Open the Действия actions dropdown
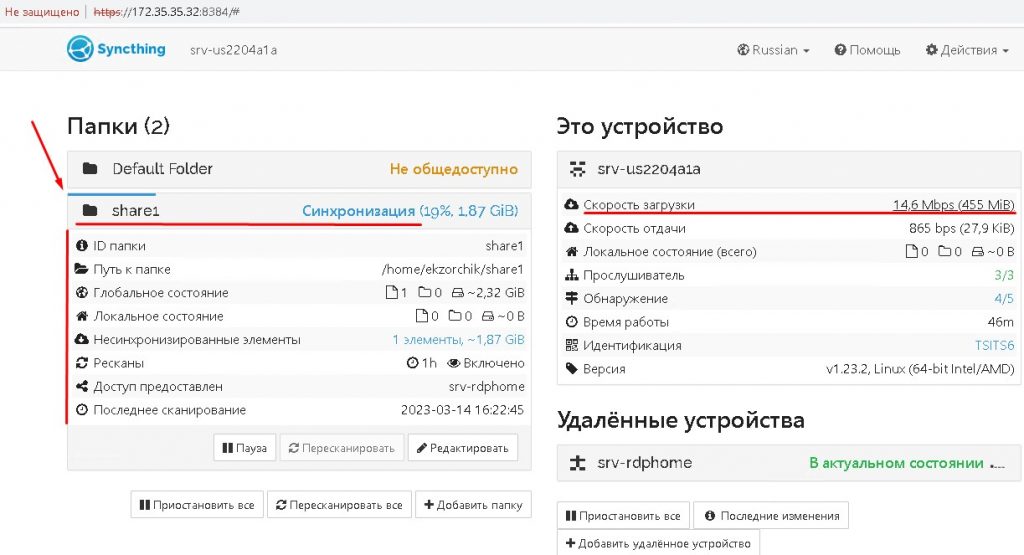The height and width of the screenshot is (555, 1024). click(x=966, y=50)
